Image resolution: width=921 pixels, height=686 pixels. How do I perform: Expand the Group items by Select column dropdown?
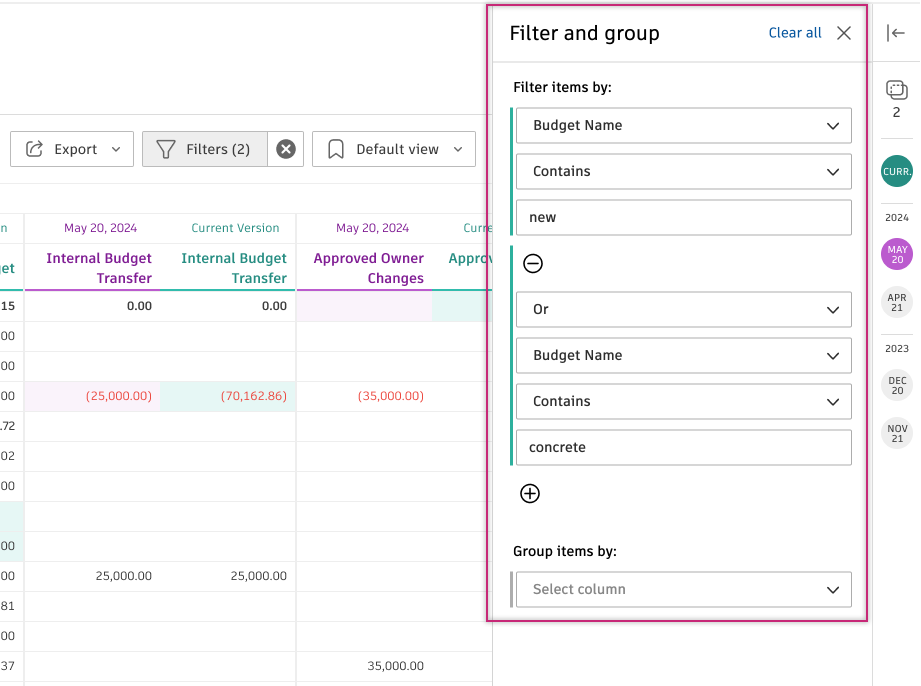pos(684,589)
